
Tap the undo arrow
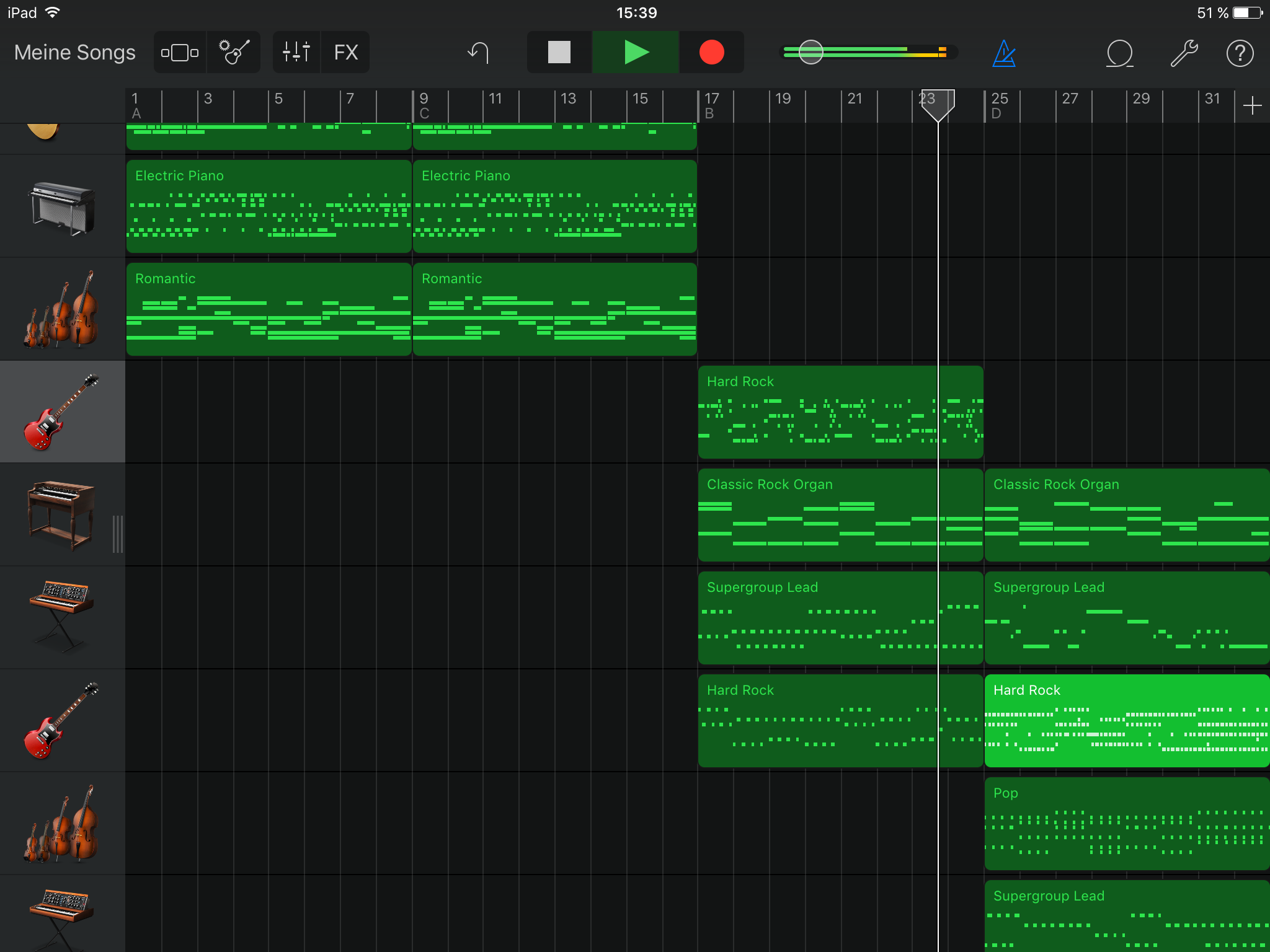478,53
